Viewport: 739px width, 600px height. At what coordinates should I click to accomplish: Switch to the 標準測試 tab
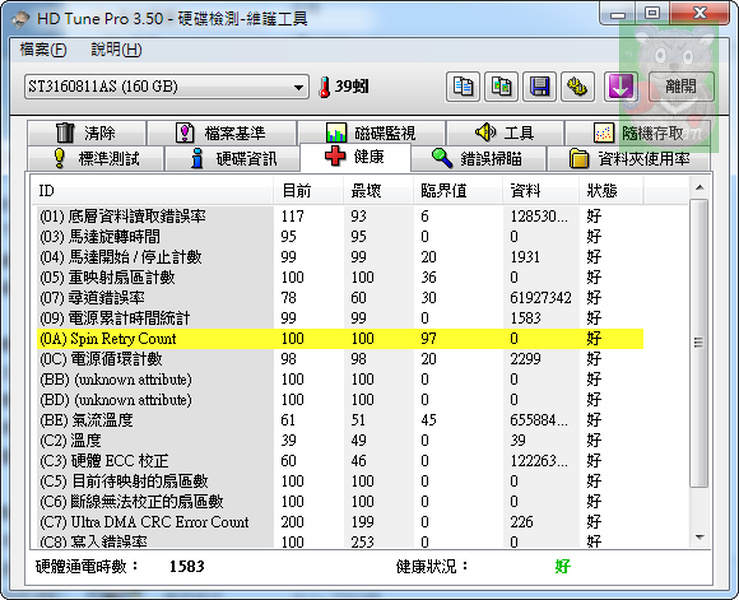(96, 158)
